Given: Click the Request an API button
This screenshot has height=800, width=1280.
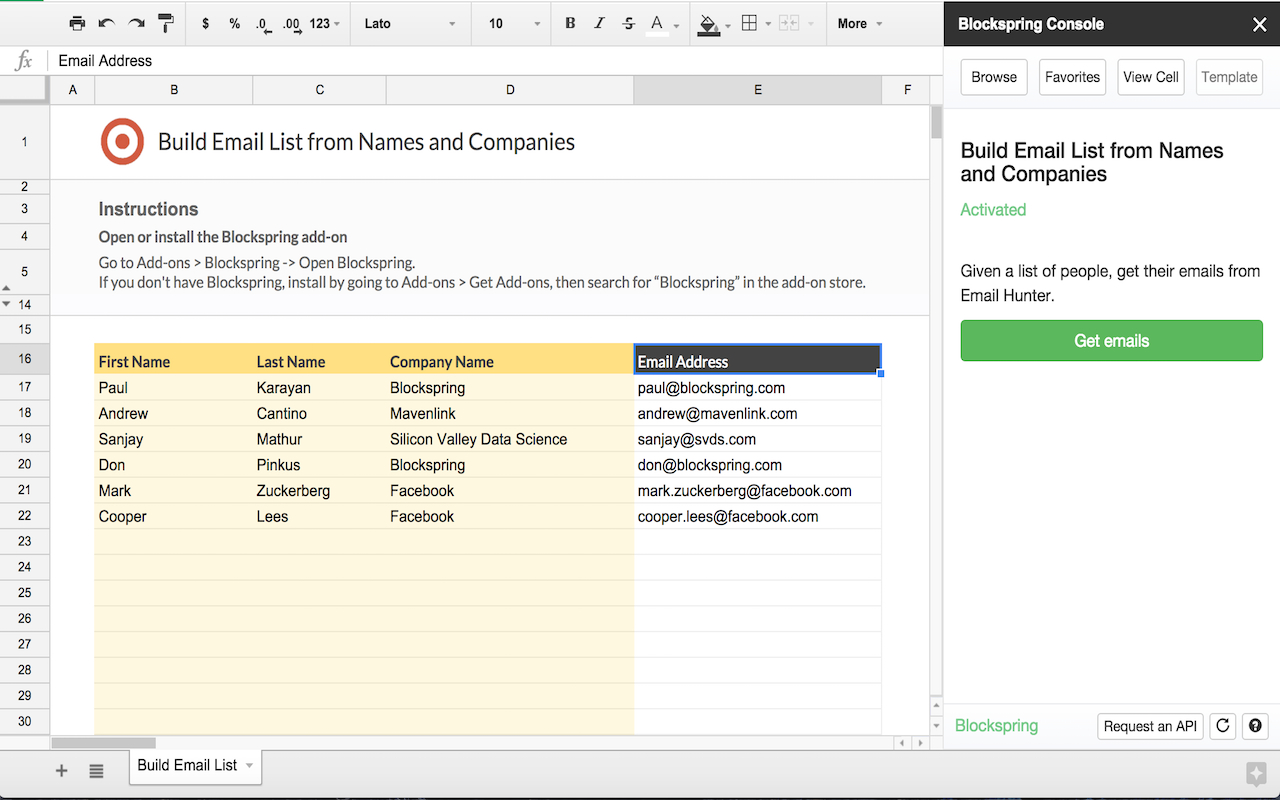Looking at the screenshot, I should [1150, 726].
